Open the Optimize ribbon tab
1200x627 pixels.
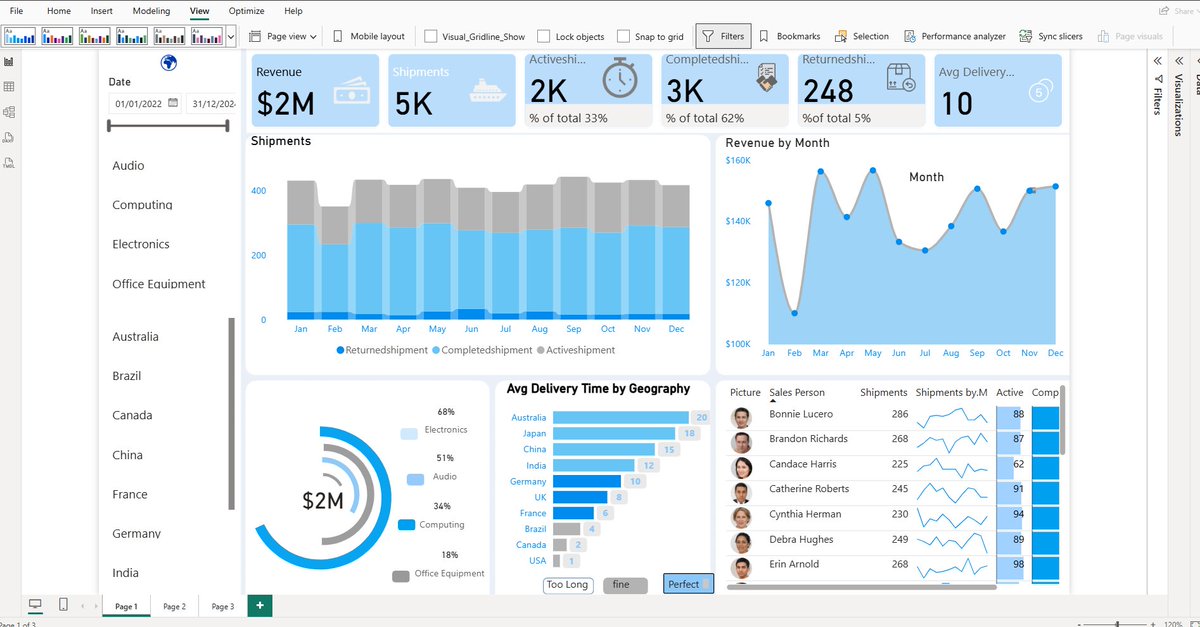(246, 11)
